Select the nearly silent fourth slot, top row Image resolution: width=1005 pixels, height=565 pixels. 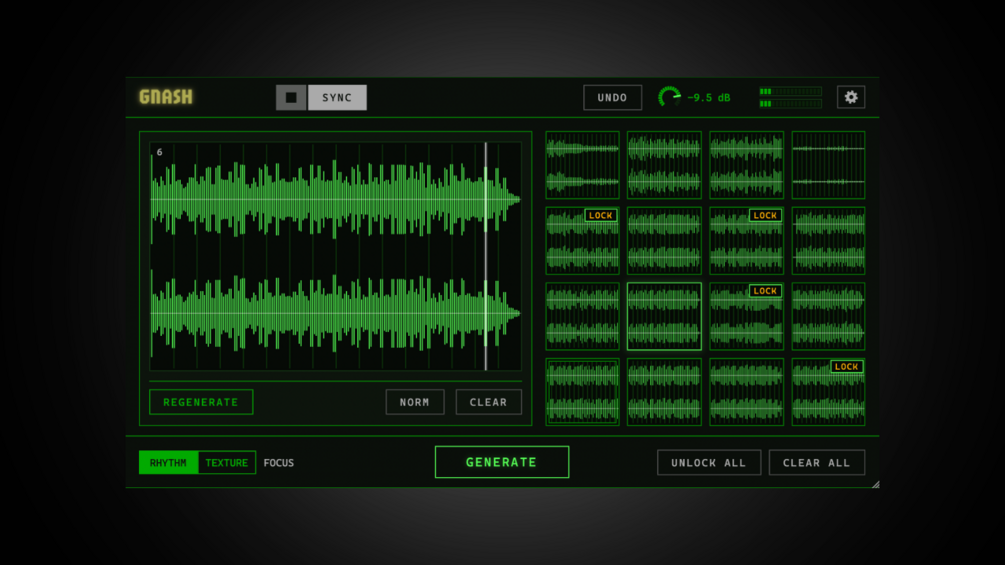tap(828, 165)
